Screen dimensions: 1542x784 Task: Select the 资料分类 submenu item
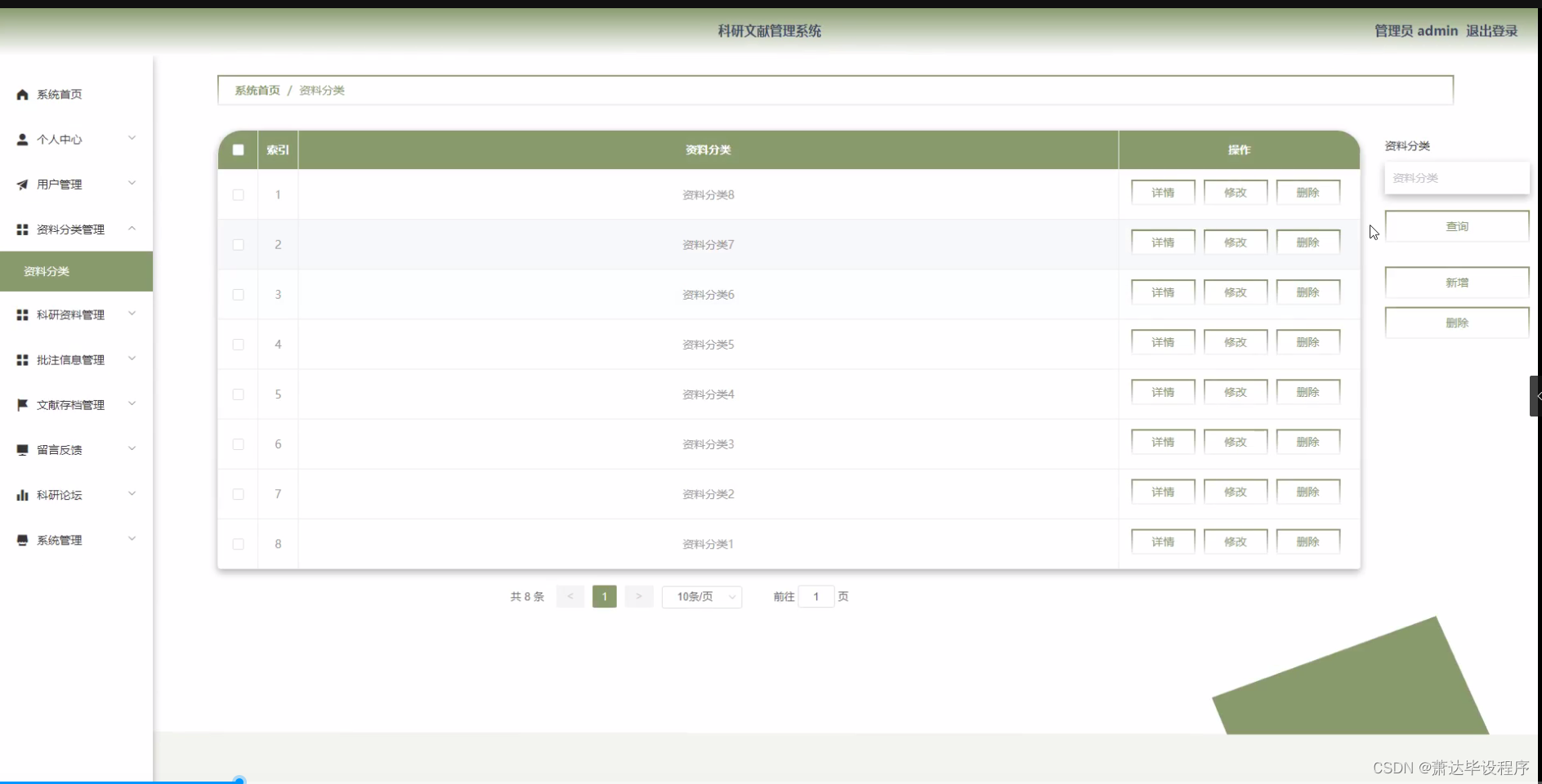tap(76, 271)
